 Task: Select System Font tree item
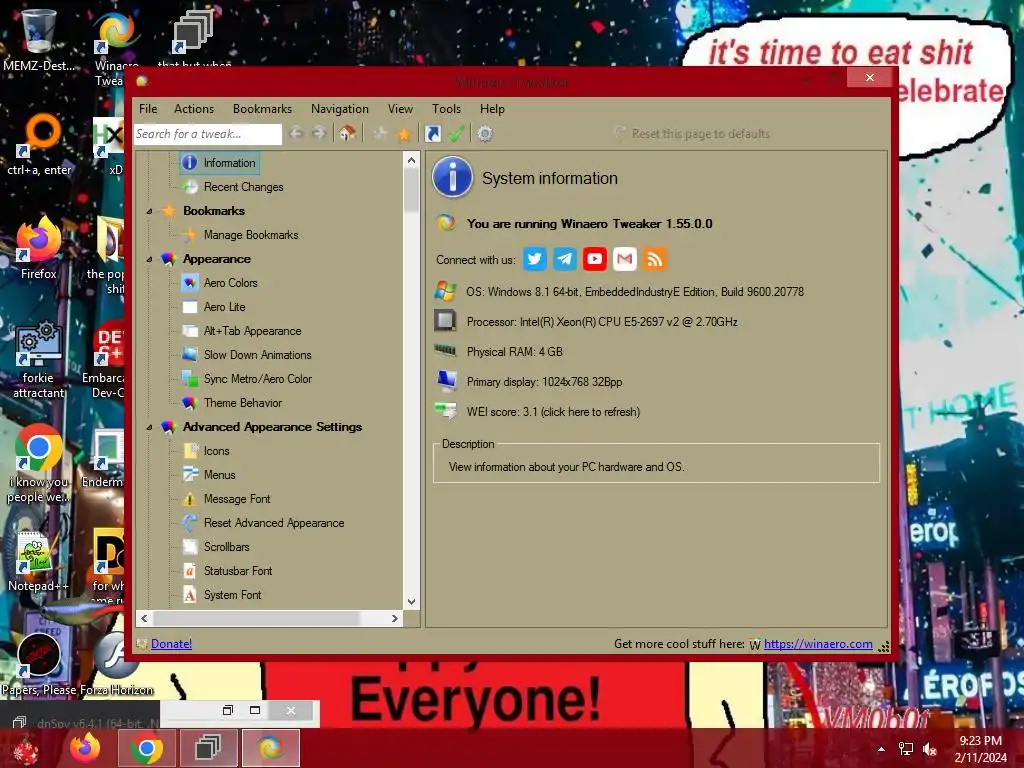point(232,595)
